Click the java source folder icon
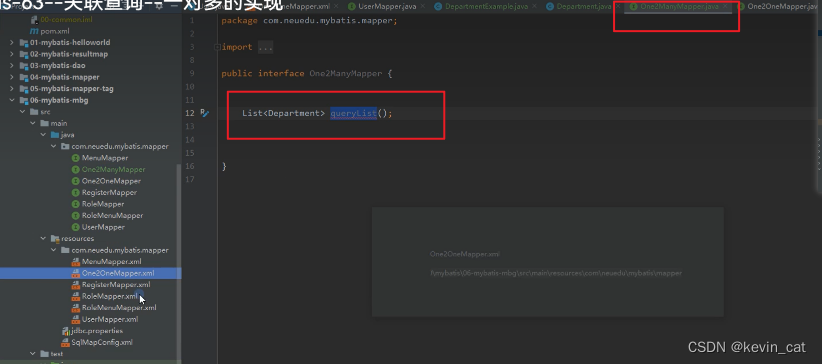The image size is (822, 364). pos(55,135)
